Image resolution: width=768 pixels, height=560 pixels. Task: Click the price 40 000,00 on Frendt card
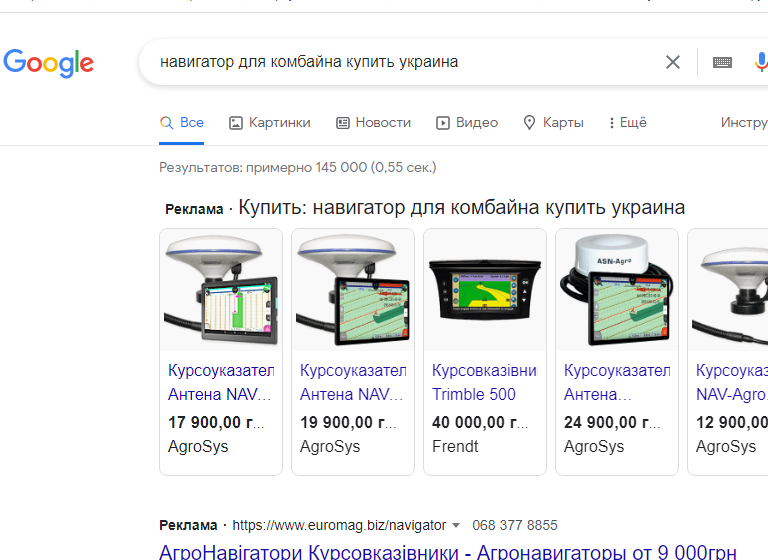point(480,422)
